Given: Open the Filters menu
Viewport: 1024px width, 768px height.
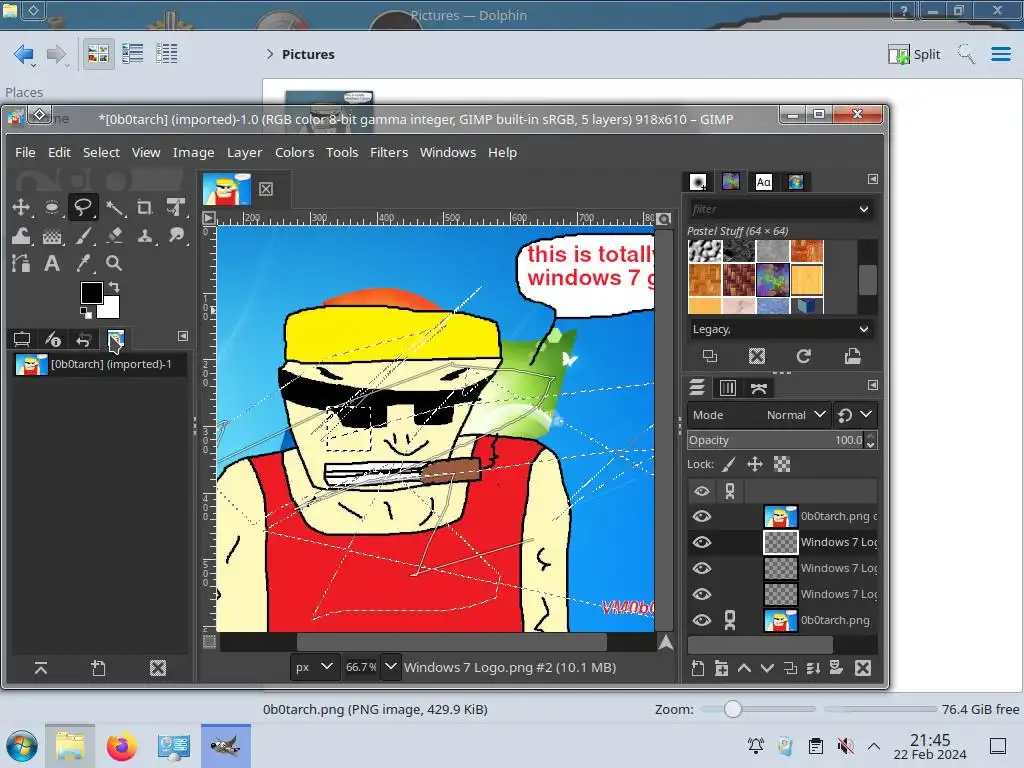Looking at the screenshot, I should tap(389, 152).
